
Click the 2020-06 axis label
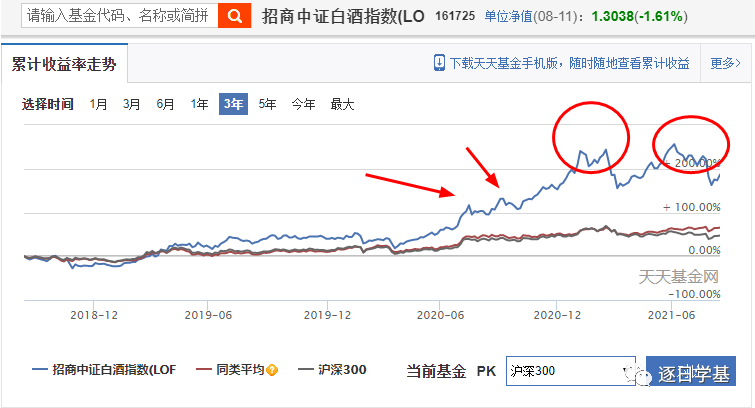point(440,315)
